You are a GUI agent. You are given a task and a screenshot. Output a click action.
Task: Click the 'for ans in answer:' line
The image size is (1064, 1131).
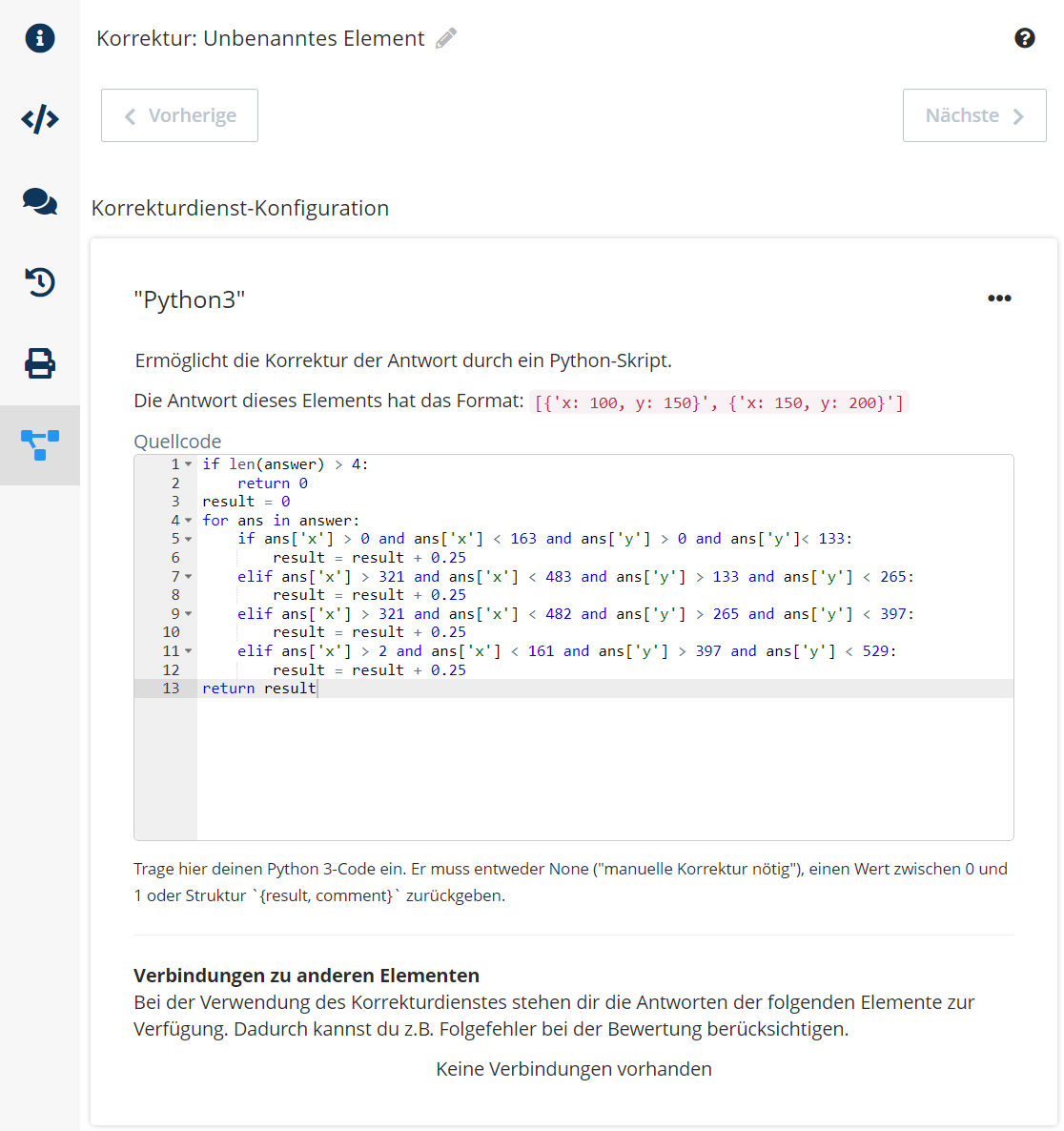[x=280, y=520]
